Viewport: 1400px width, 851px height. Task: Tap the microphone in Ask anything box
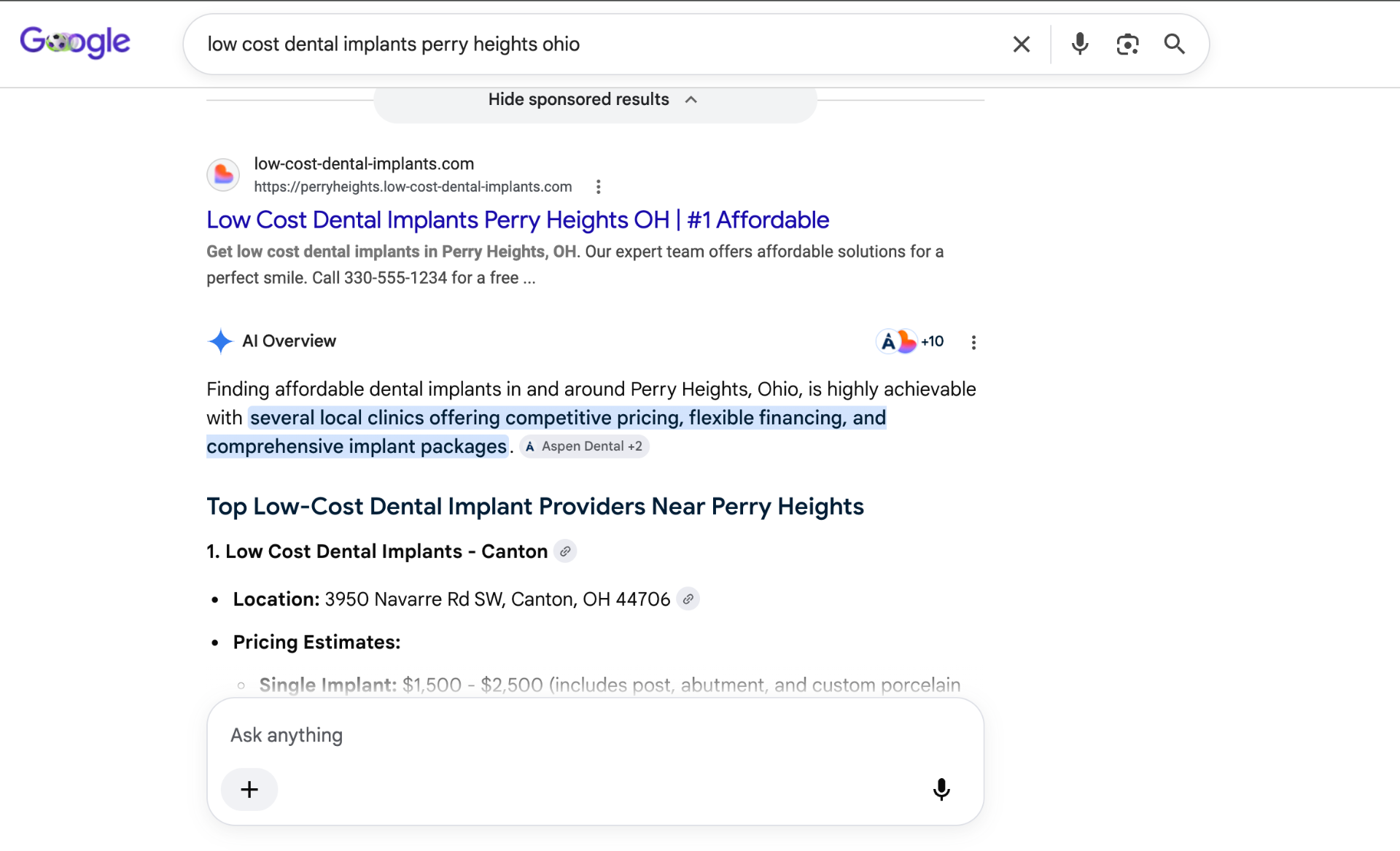click(x=941, y=789)
